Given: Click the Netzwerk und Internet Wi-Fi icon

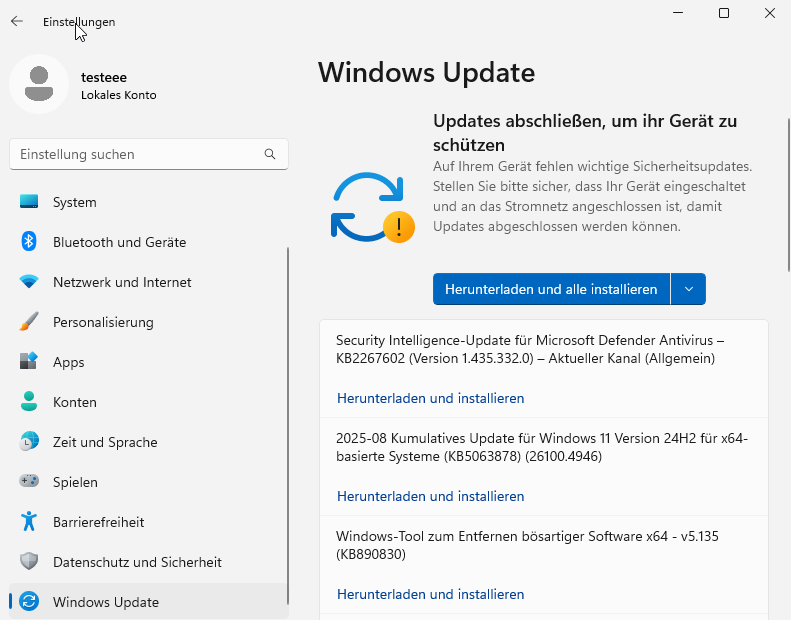Looking at the screenshot, I should [x=29, y=282].
